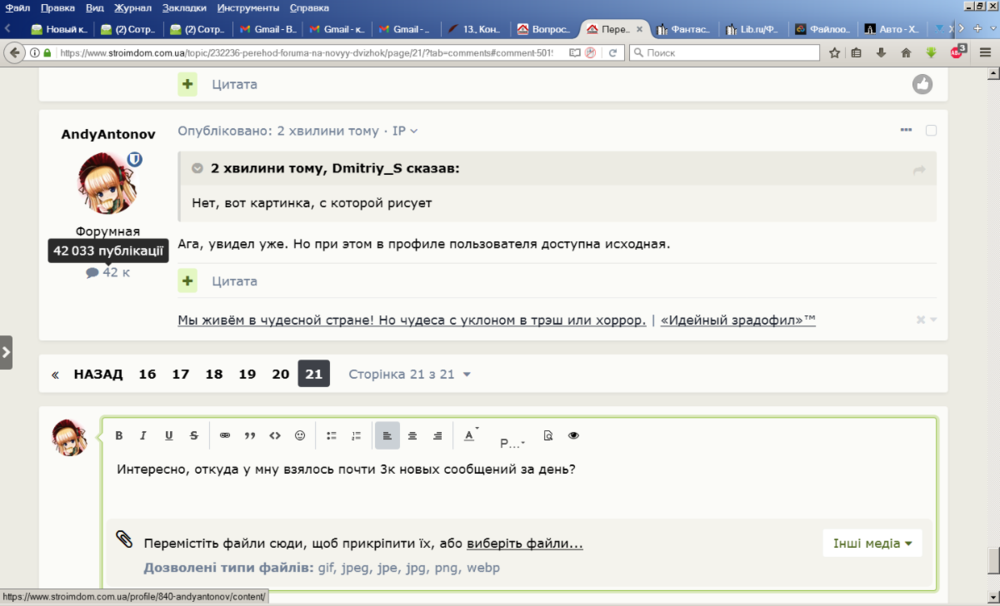Center-align the text in the editor

pyautogui.click(x=412, y=436)
